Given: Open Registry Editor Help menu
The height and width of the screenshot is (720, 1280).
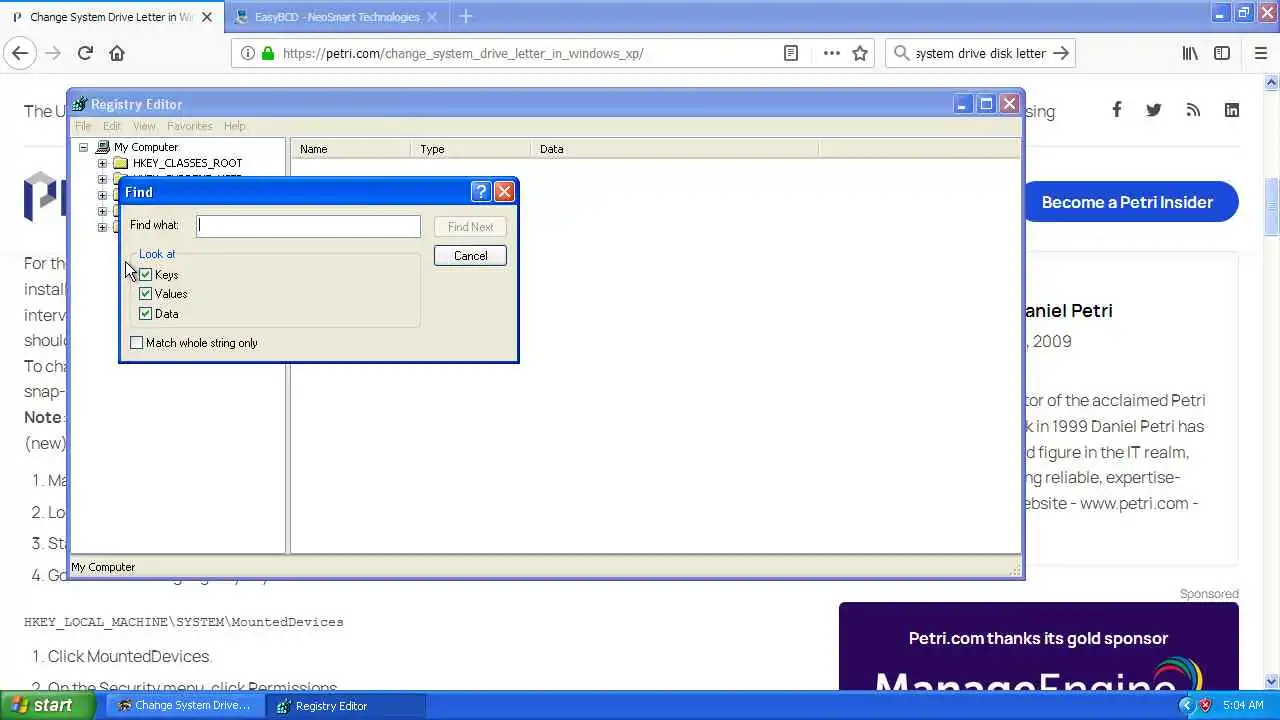Looking at the screenshot, I should click(235, 126).
